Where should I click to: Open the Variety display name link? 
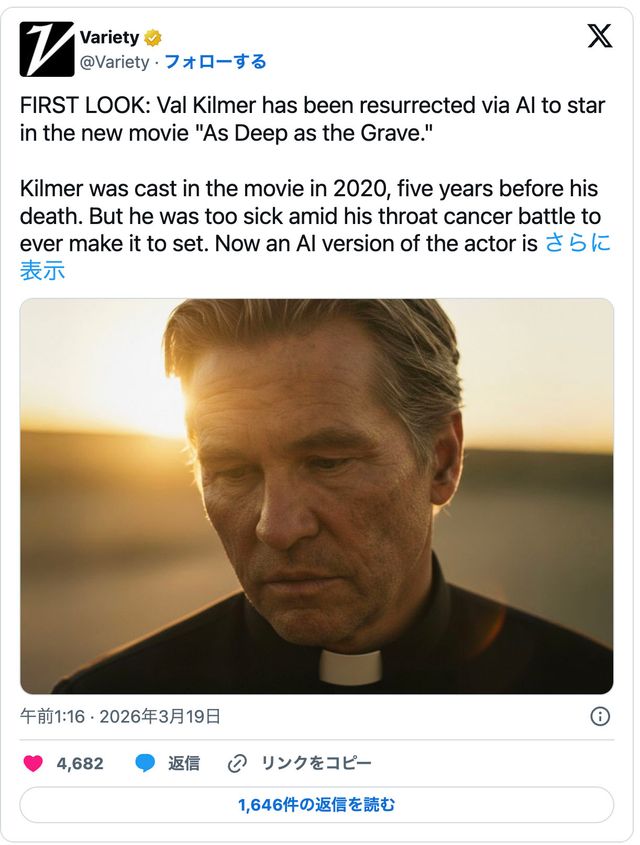(x=110, y=38)
